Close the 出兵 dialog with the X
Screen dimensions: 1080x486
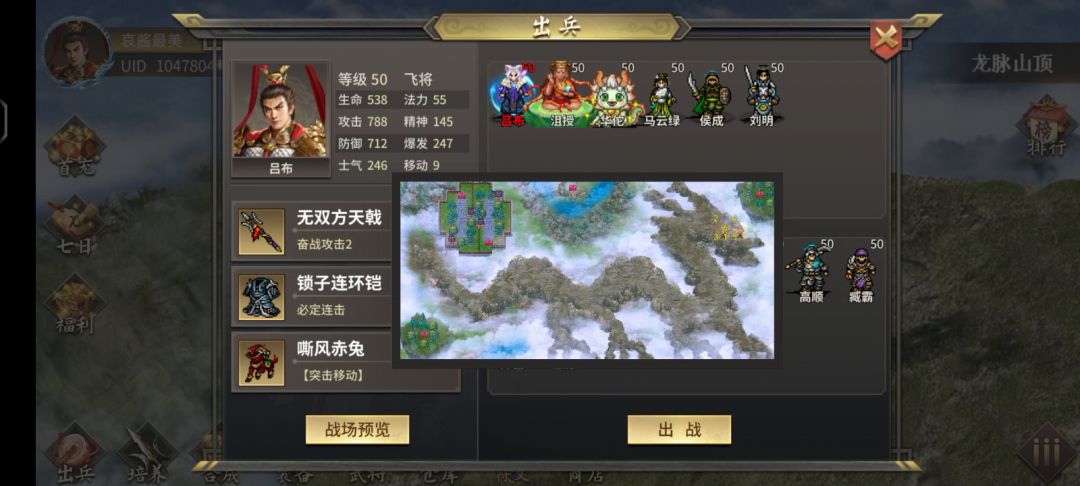(x=886, y=39)
